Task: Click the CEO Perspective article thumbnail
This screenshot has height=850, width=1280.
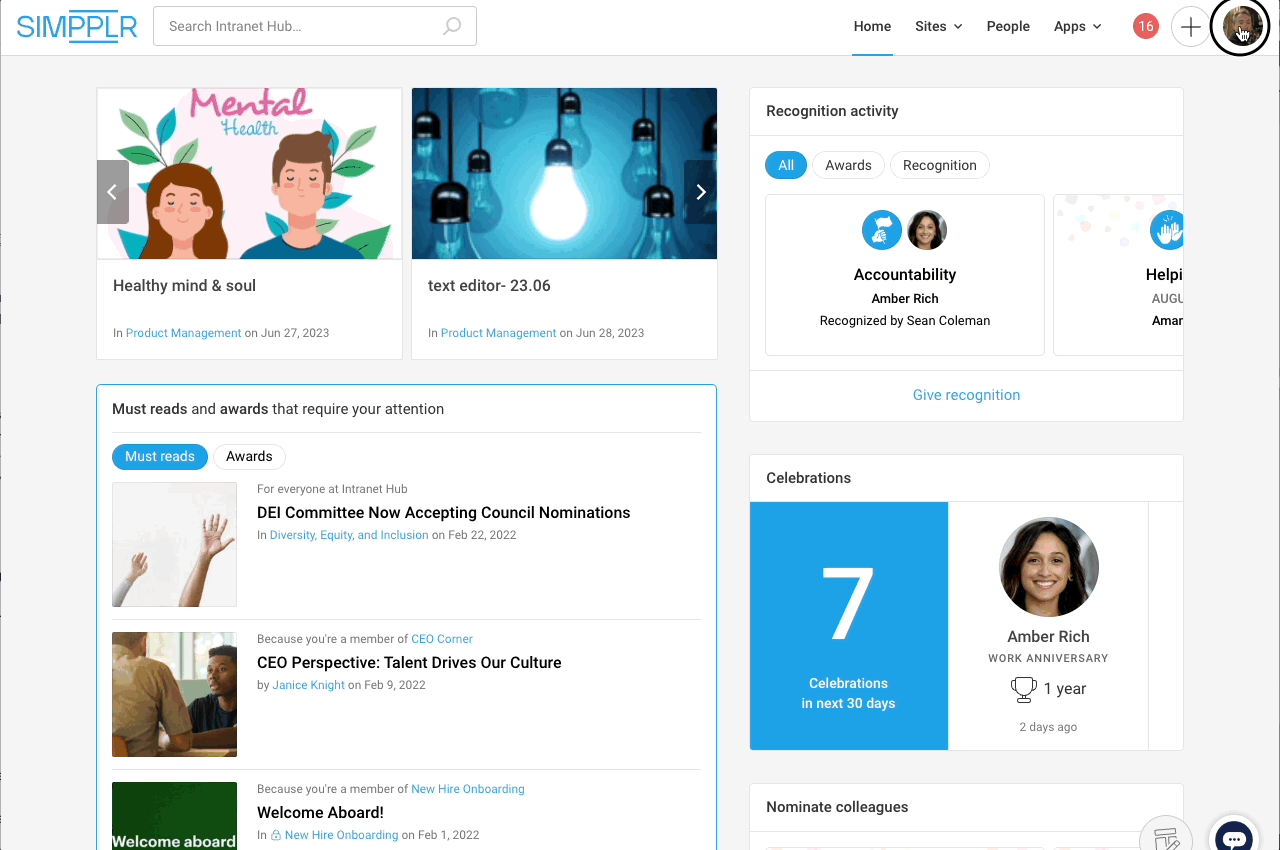Action: 174,694
